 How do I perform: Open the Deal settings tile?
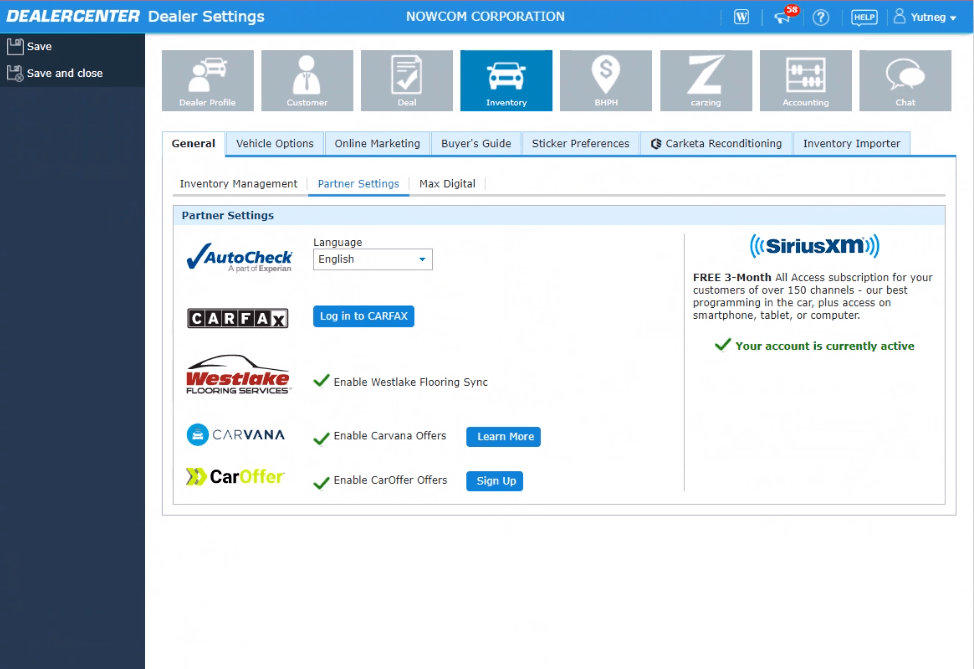pyautogui.click(x=407, y=81)
